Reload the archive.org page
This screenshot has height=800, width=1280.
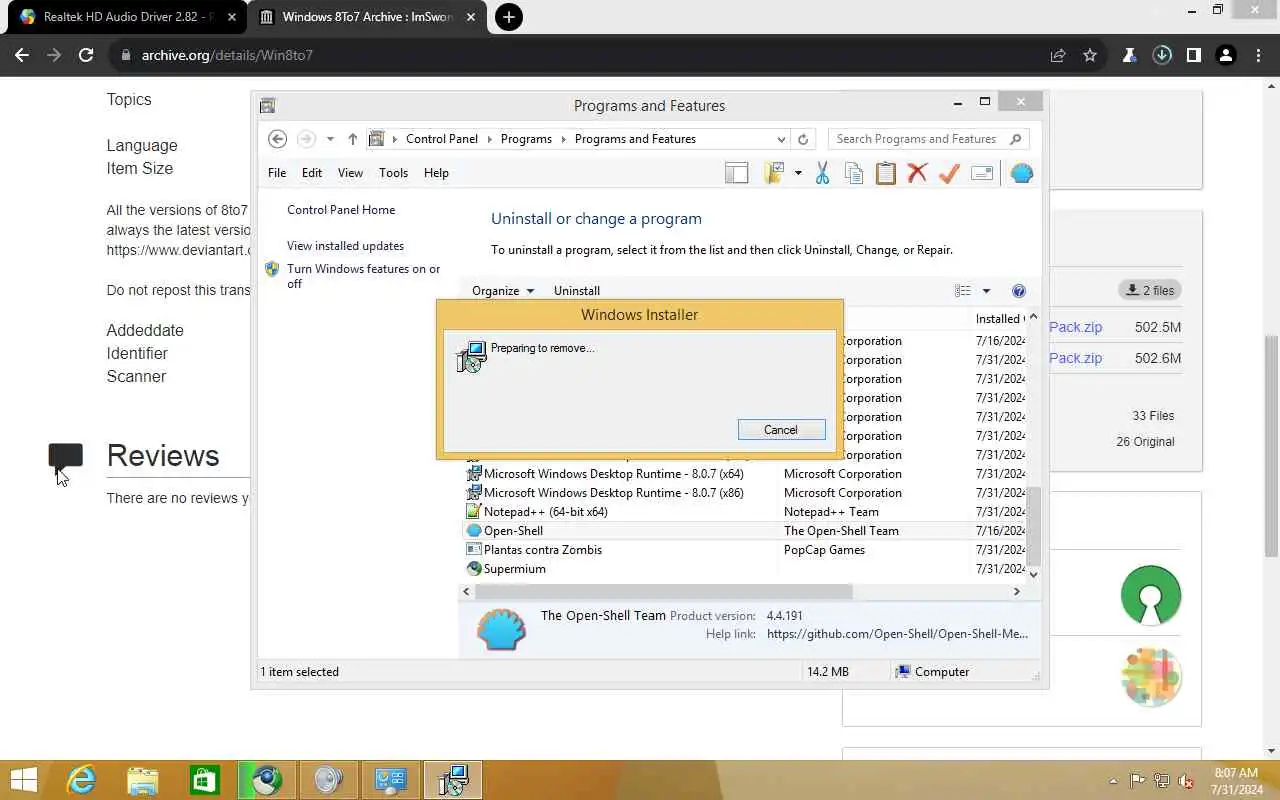tap(86, 55)
